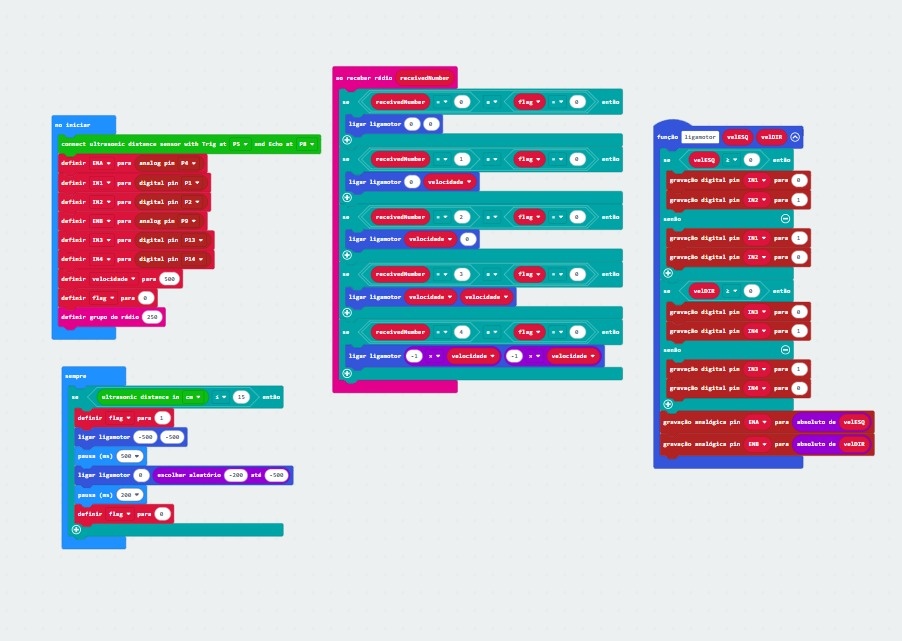
Task: Change the analog pin P0 dropdown
Action: [189, 221]
